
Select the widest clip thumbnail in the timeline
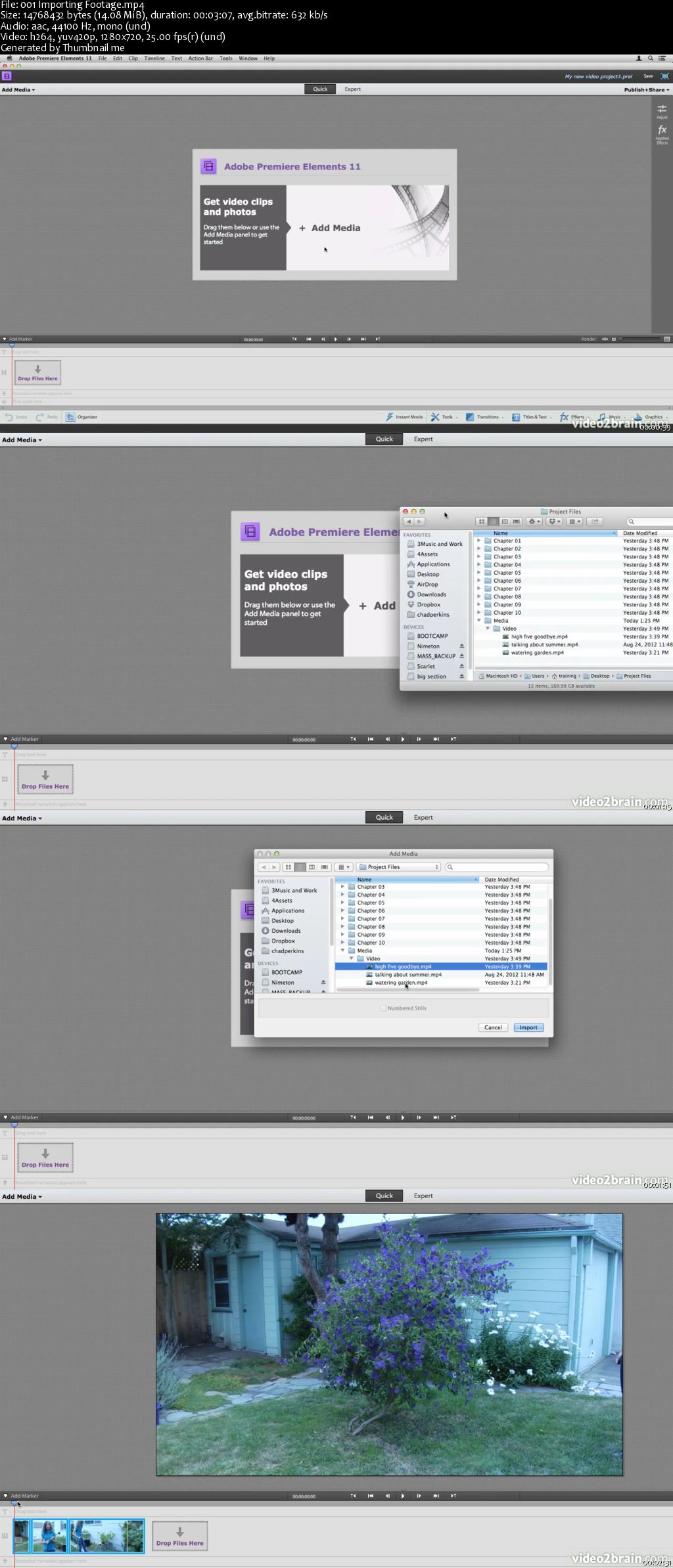click(x=107, y=1536)
